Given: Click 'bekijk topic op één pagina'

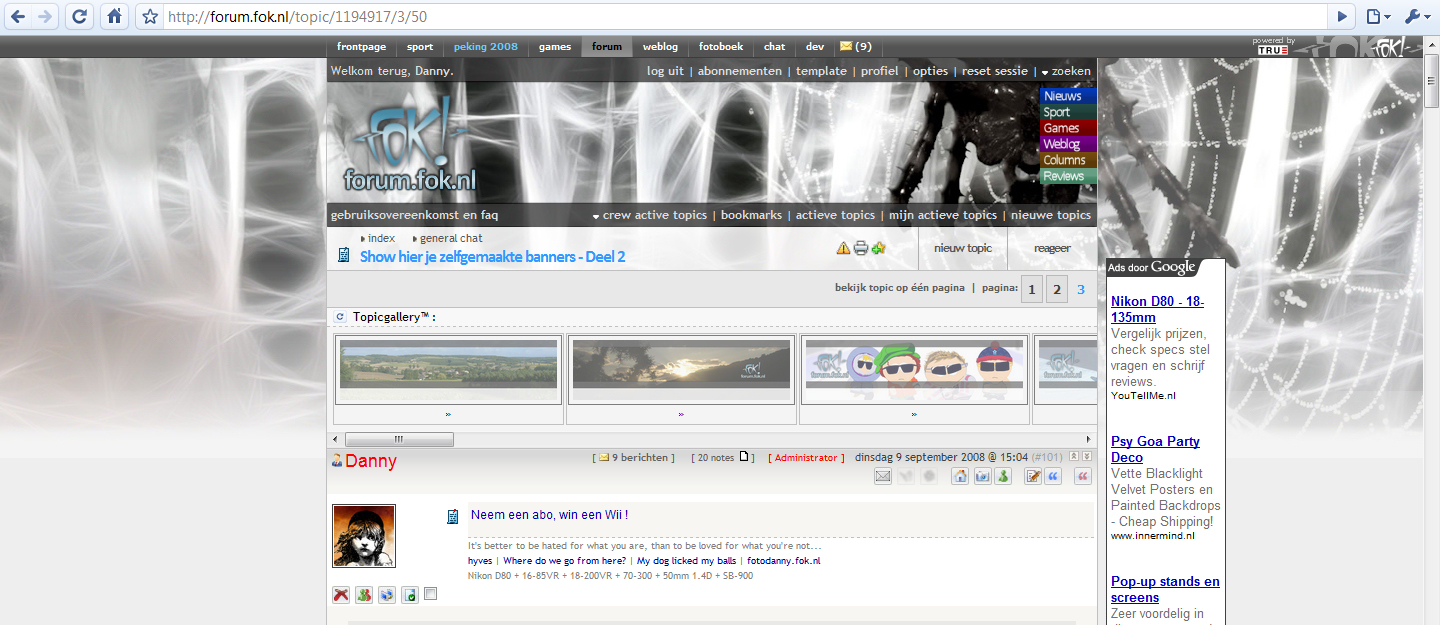Looking at the screenshot, I should (x=900, y=288).
